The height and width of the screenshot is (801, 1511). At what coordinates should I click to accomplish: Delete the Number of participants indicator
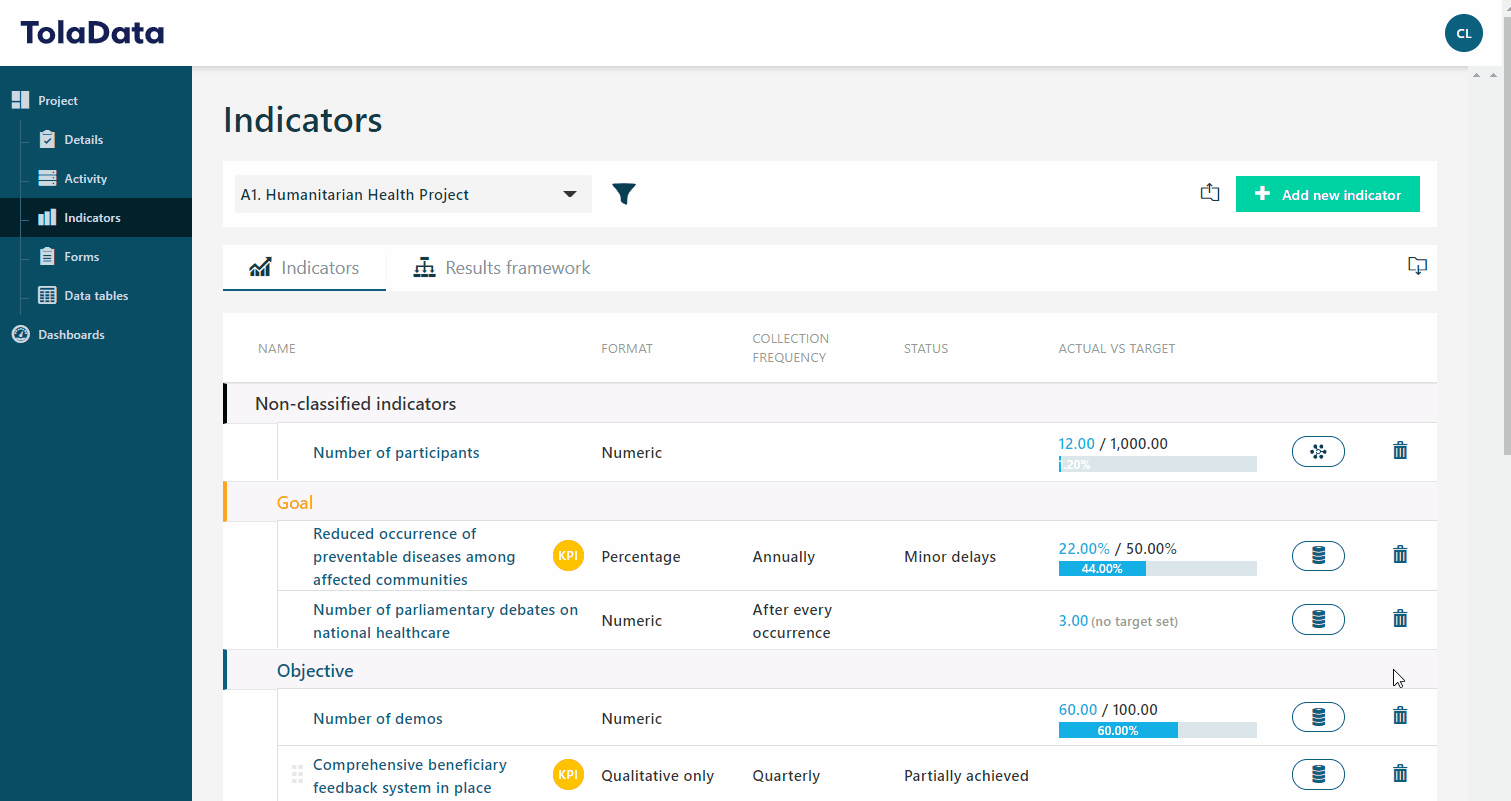pos(1399,451)
